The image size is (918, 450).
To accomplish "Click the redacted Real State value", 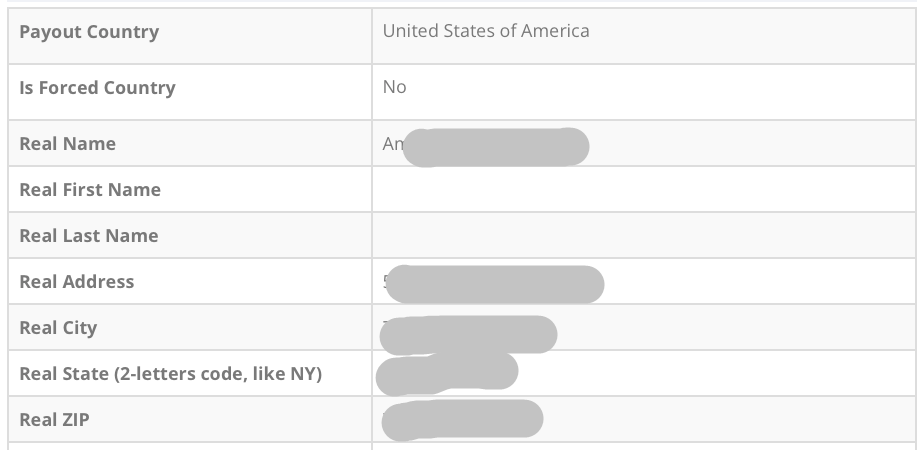I will coord(447,373).
